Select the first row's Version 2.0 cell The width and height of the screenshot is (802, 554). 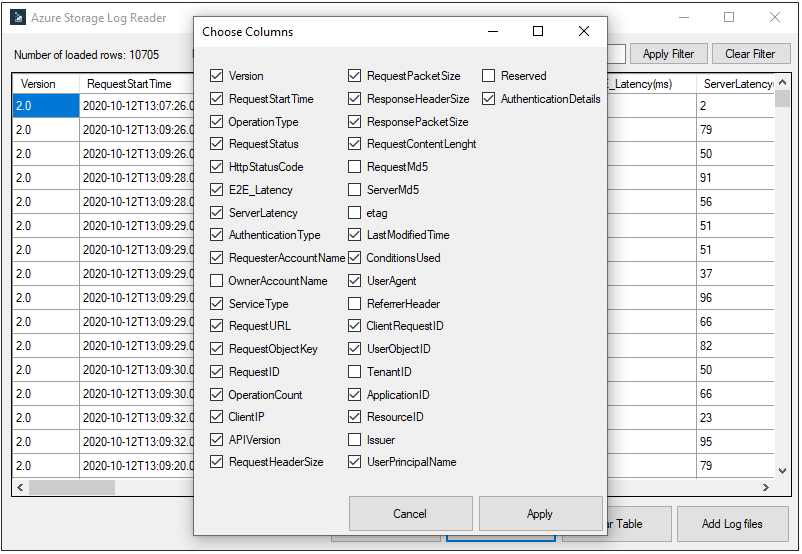46,106
